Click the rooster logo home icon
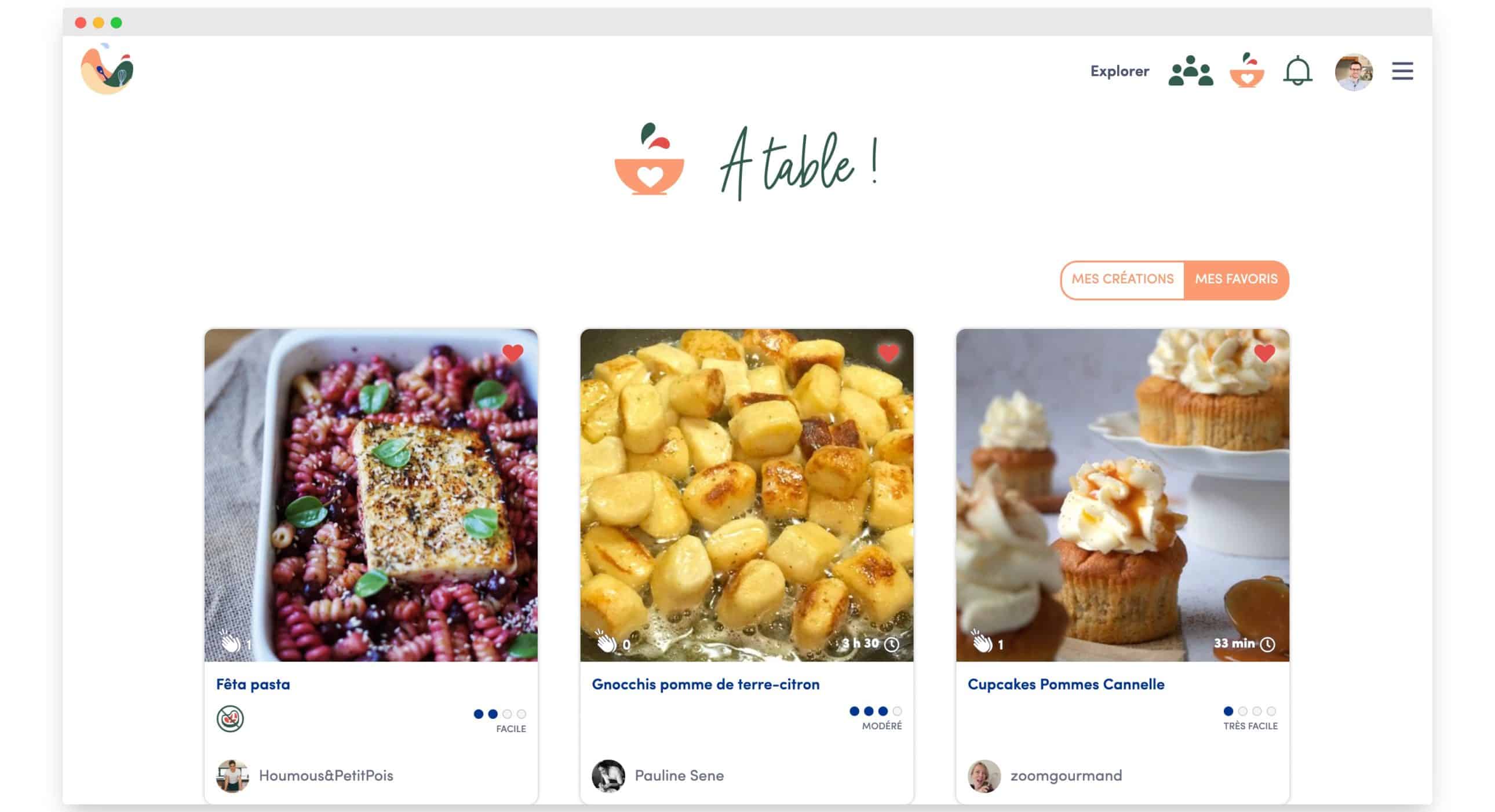This screenshot has width=1495, height=812. tap(107, 69)
